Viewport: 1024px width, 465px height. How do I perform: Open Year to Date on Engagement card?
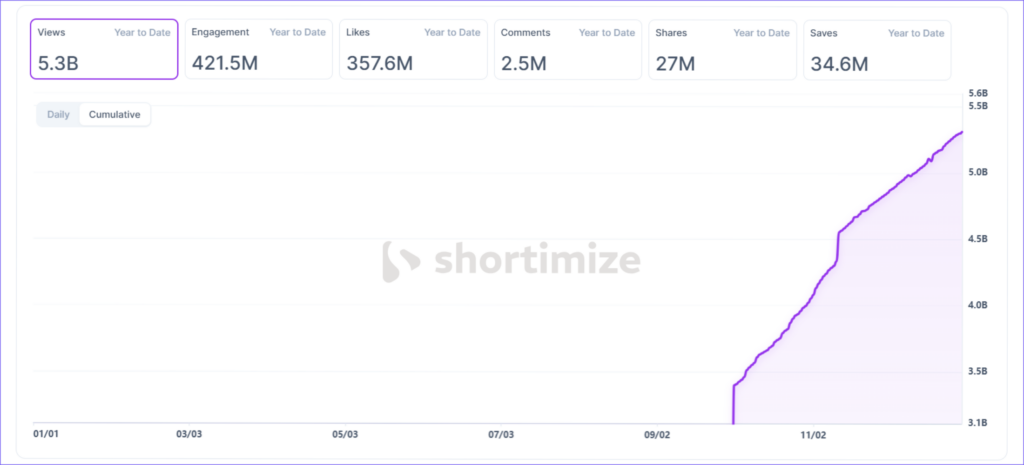pos(297,33)
